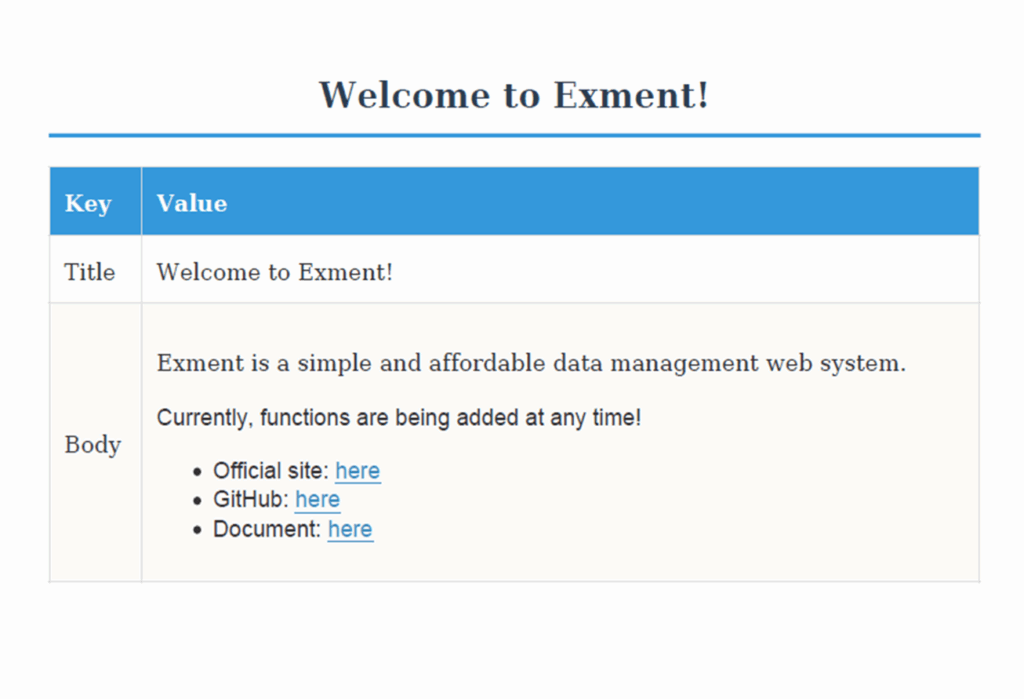
Task: Click the 'Official site:' bullet label
Action: click(271, 471)
